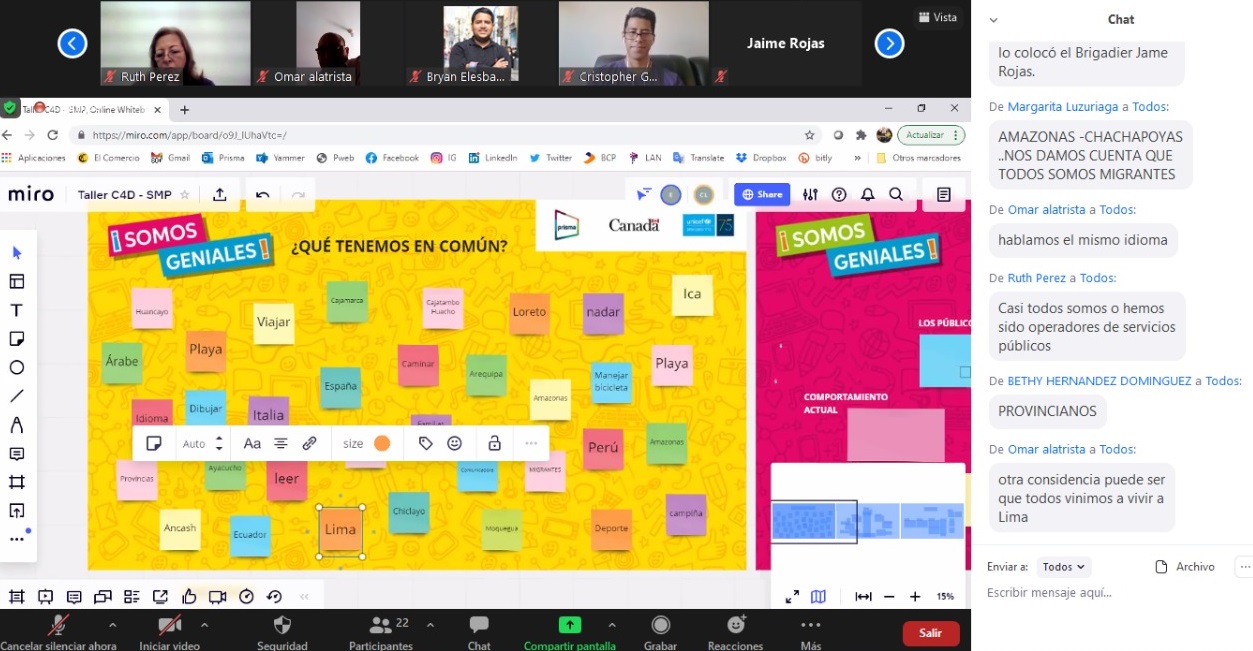Select the Shape circle tool

tap(17, 368)
